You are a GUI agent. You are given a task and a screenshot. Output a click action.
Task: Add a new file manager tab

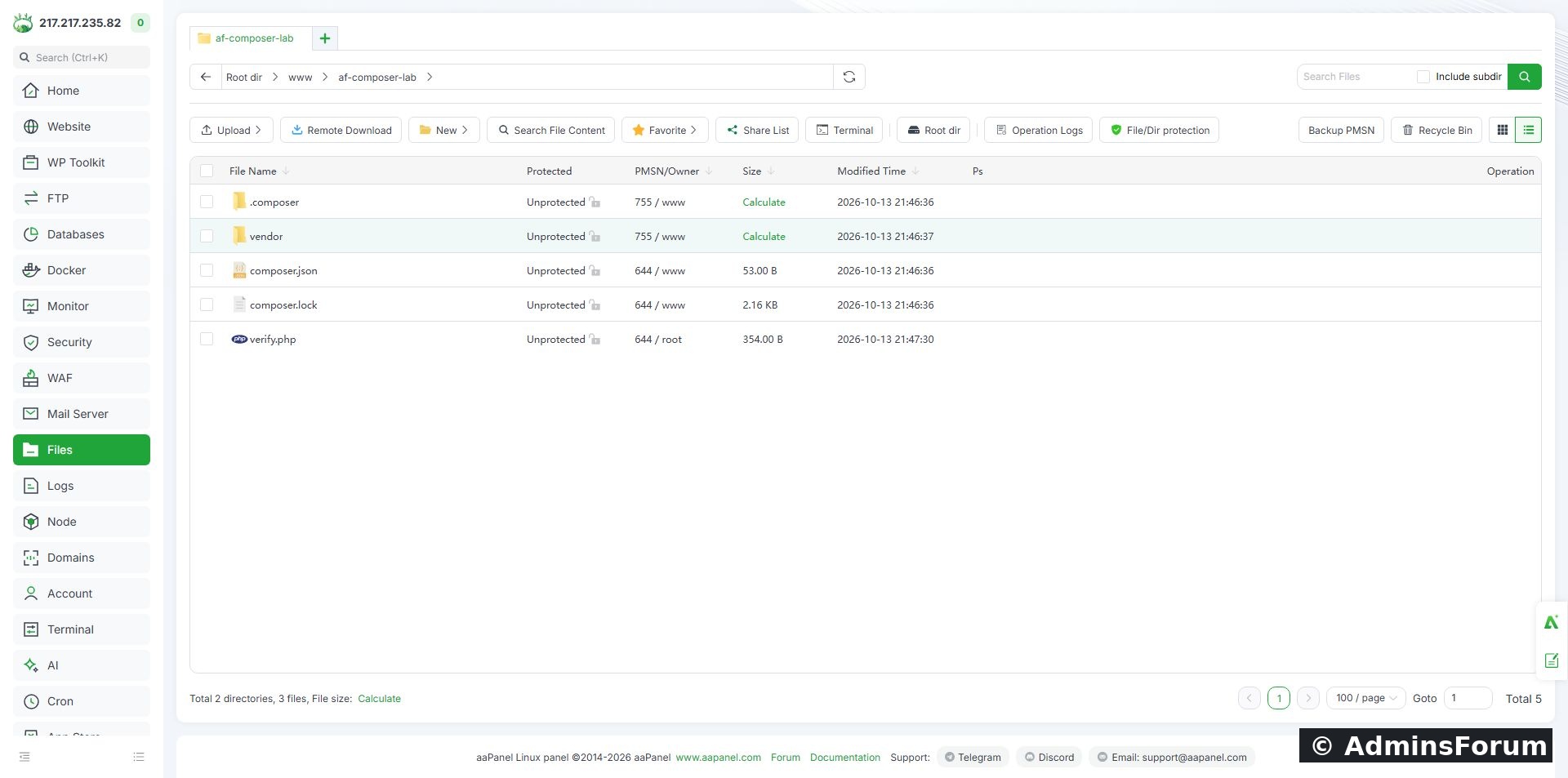pos(324,38)
